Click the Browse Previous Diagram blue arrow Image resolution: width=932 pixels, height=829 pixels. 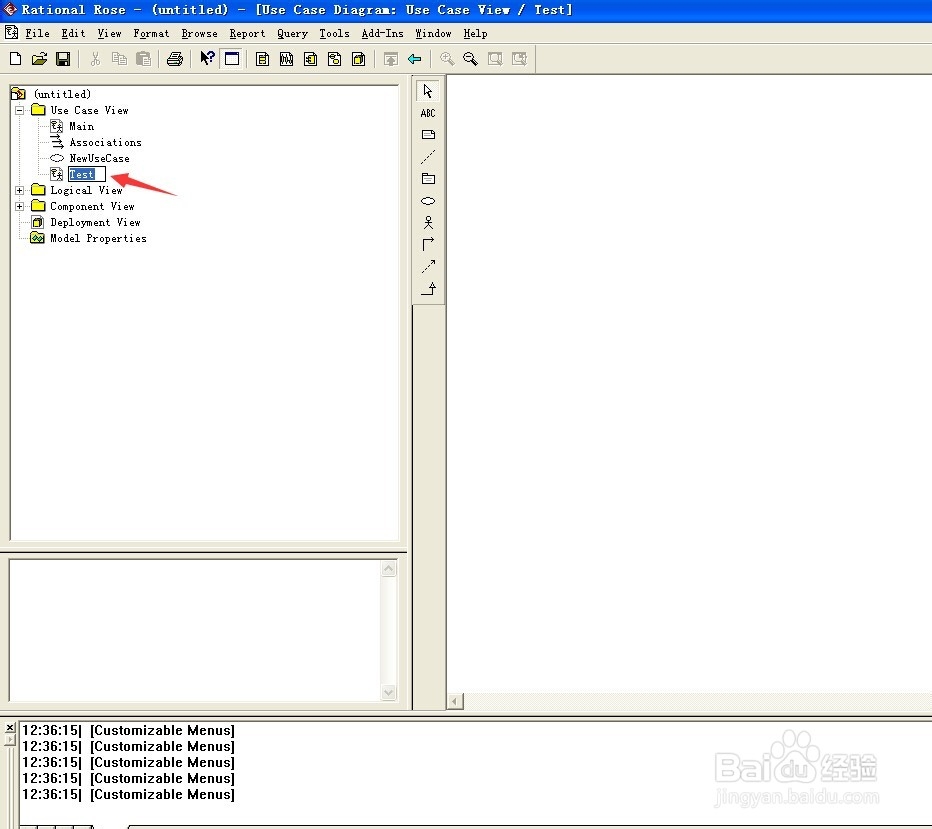coord(415,59)
